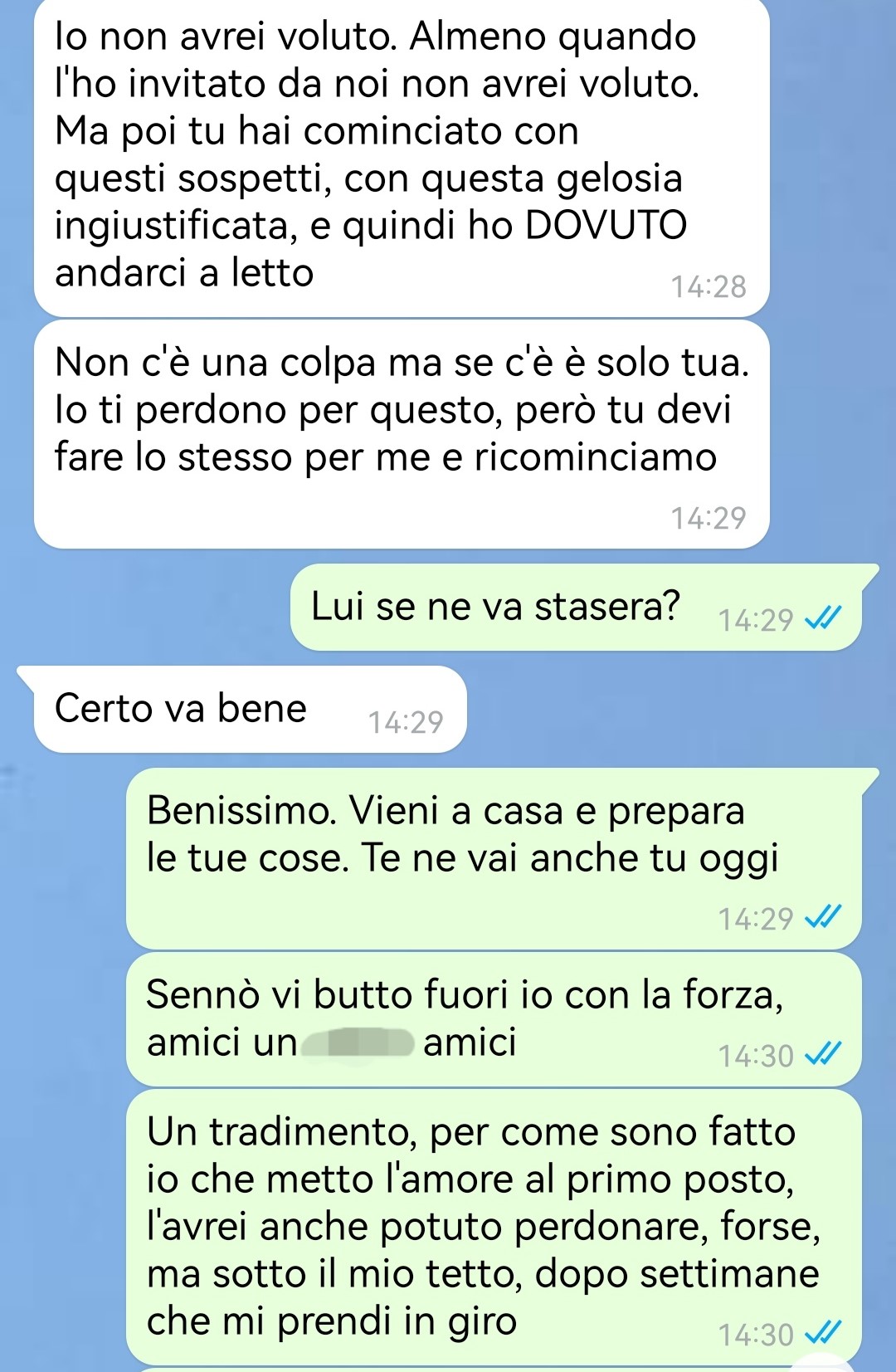Tap read-receipt checkmarks on 'Lui se ne va stasera?'
The image size is (896, 1372).
[824, 618]
